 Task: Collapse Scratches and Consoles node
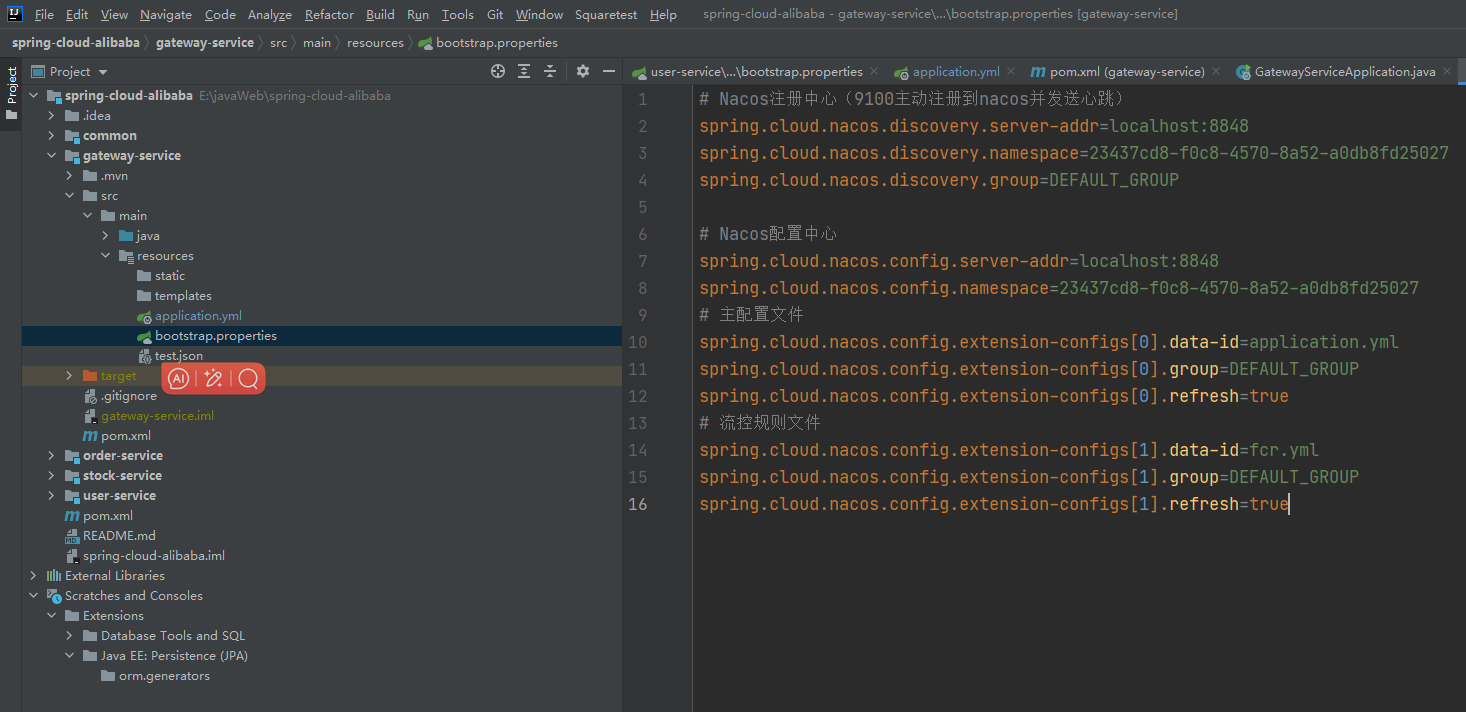33,596
